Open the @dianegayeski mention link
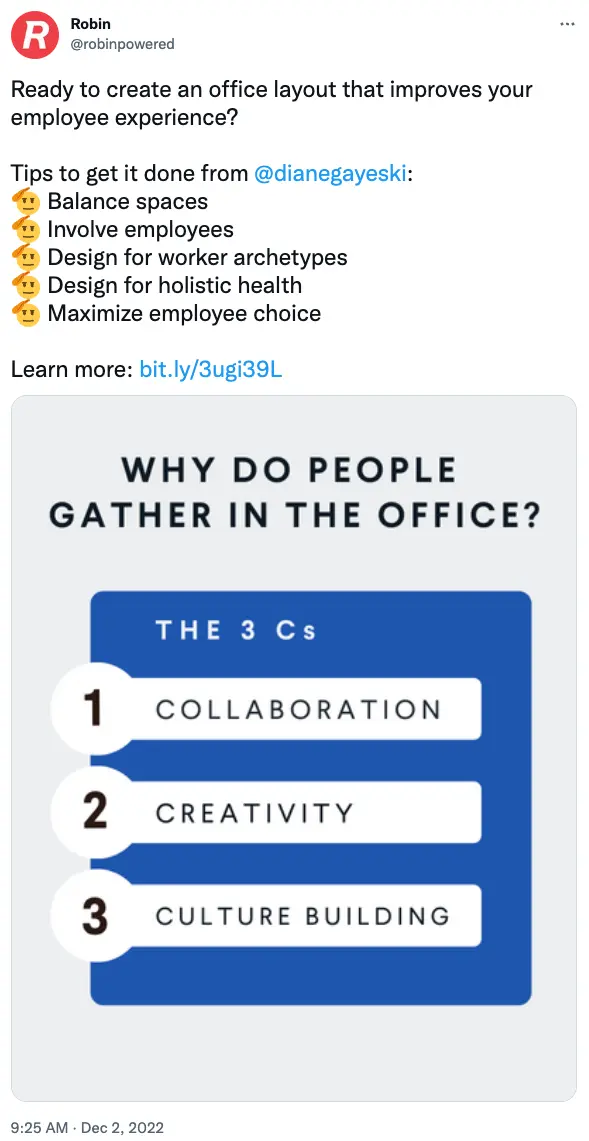Screen dimensions: 589x1141 [330, 173]
